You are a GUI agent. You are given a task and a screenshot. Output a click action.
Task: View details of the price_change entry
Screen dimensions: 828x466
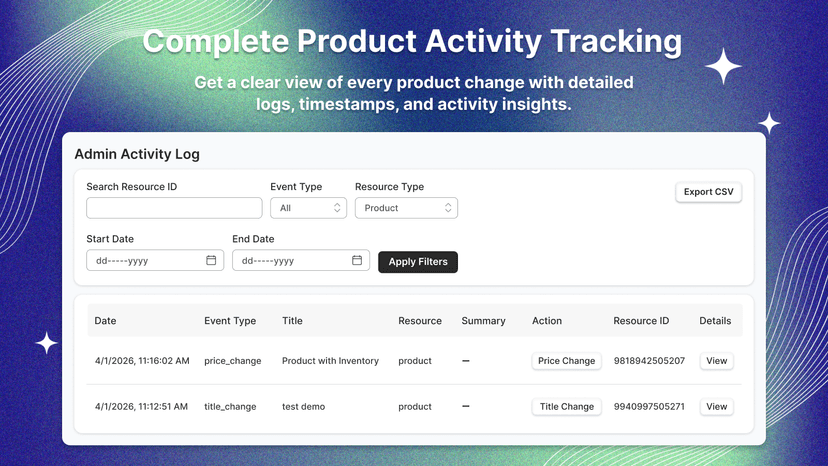(717, 361)
